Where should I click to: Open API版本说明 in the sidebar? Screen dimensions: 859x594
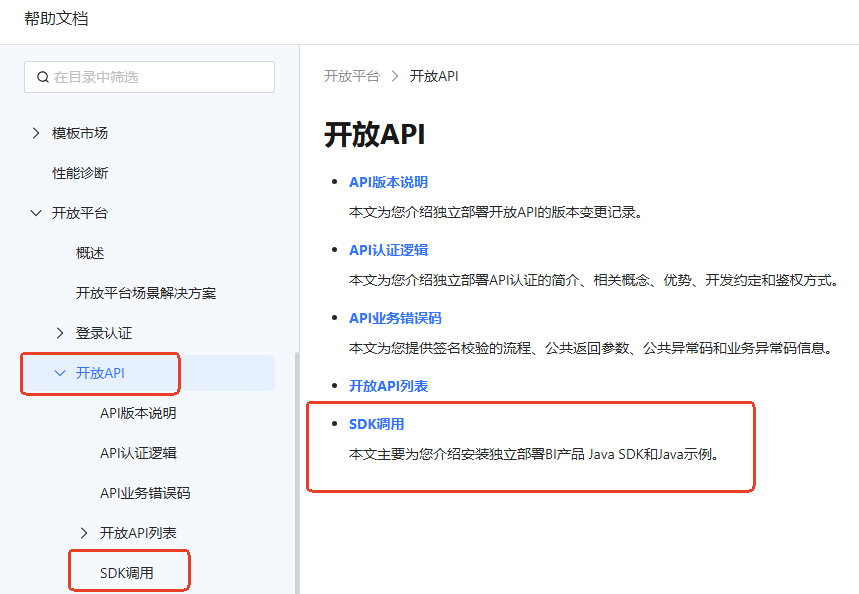138,413
